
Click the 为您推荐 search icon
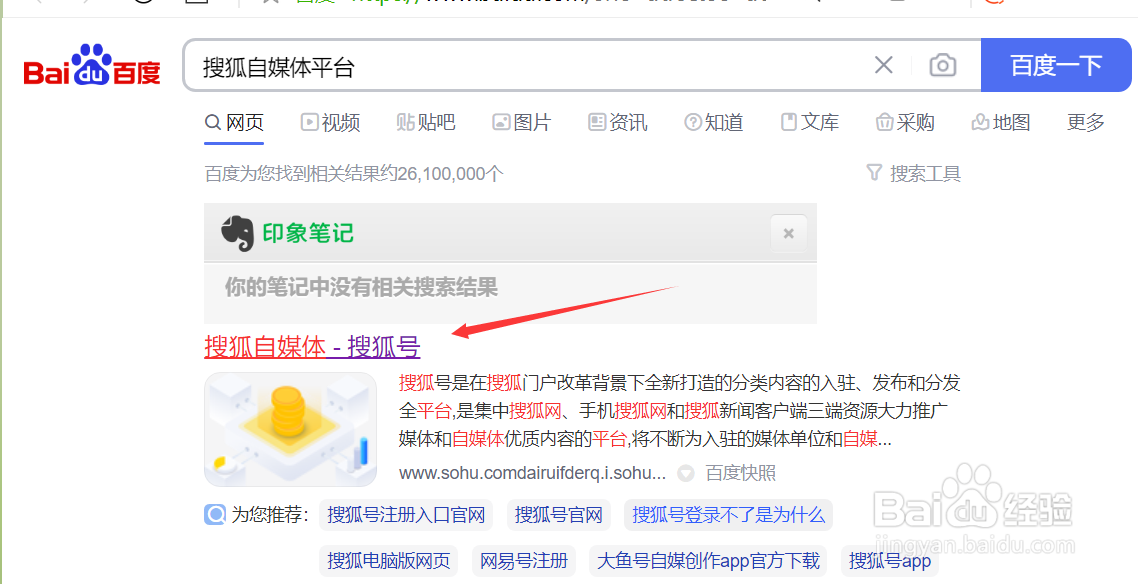coord(215,515)
